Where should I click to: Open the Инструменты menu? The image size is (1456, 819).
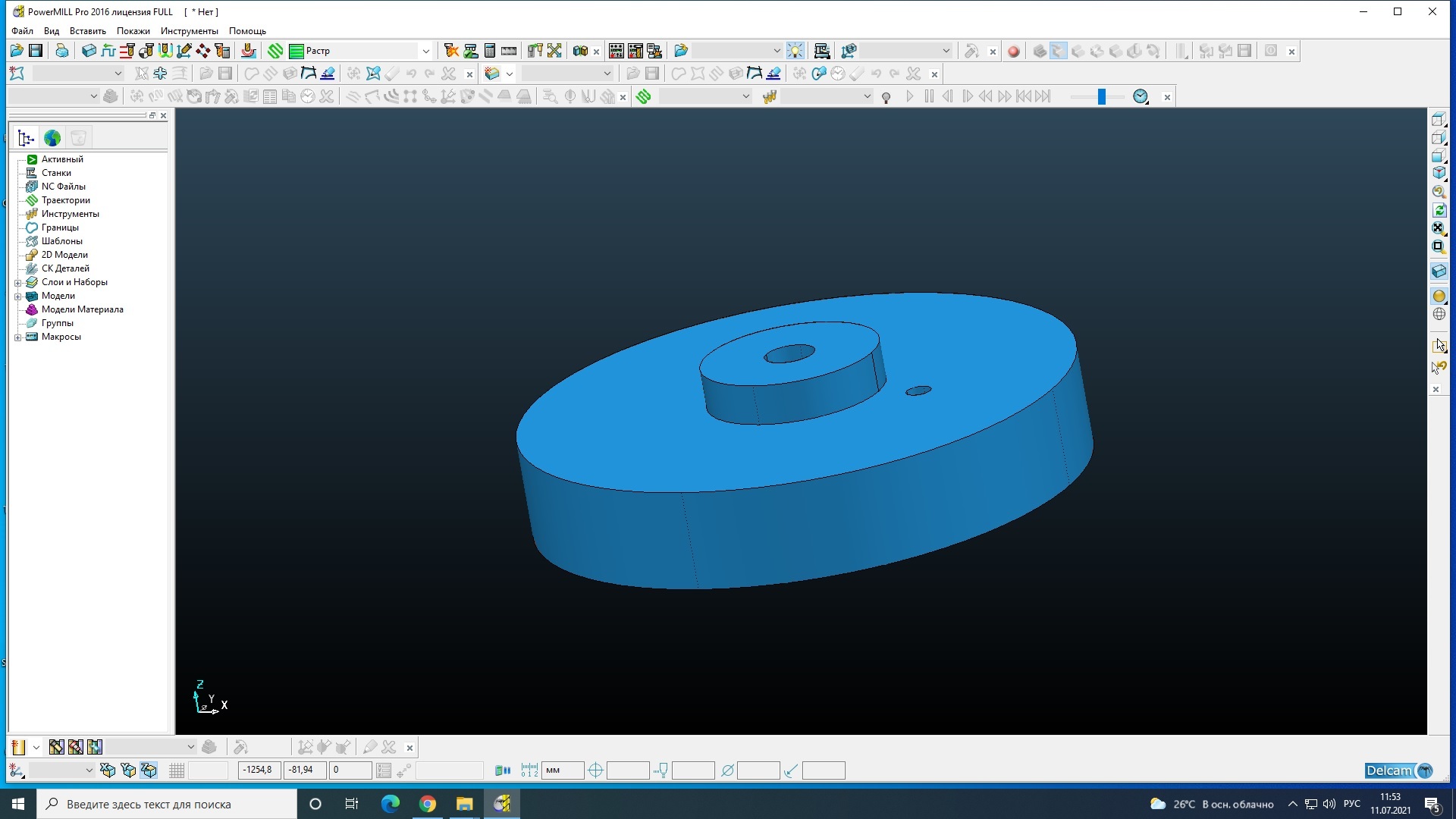(190, 31)
